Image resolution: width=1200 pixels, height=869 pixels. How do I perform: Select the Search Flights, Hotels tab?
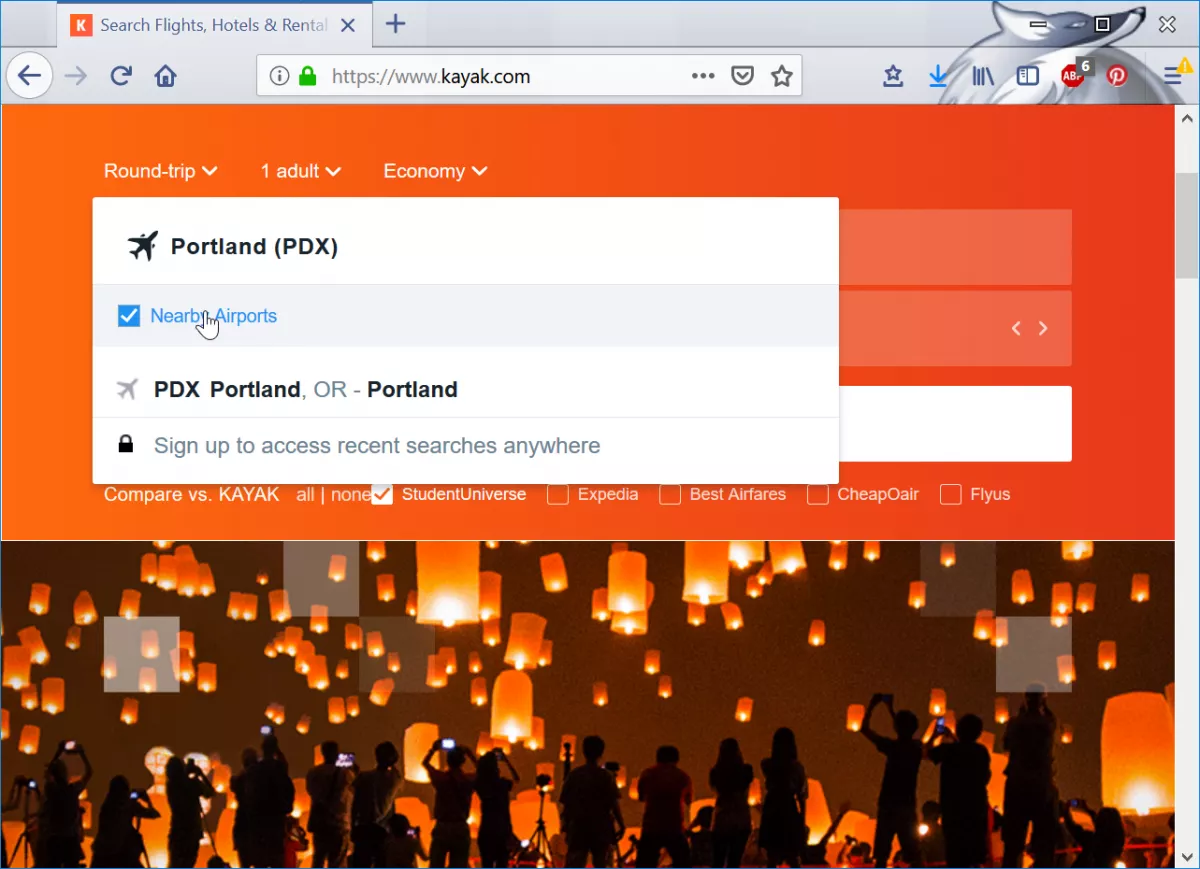[x=212, y=26]
